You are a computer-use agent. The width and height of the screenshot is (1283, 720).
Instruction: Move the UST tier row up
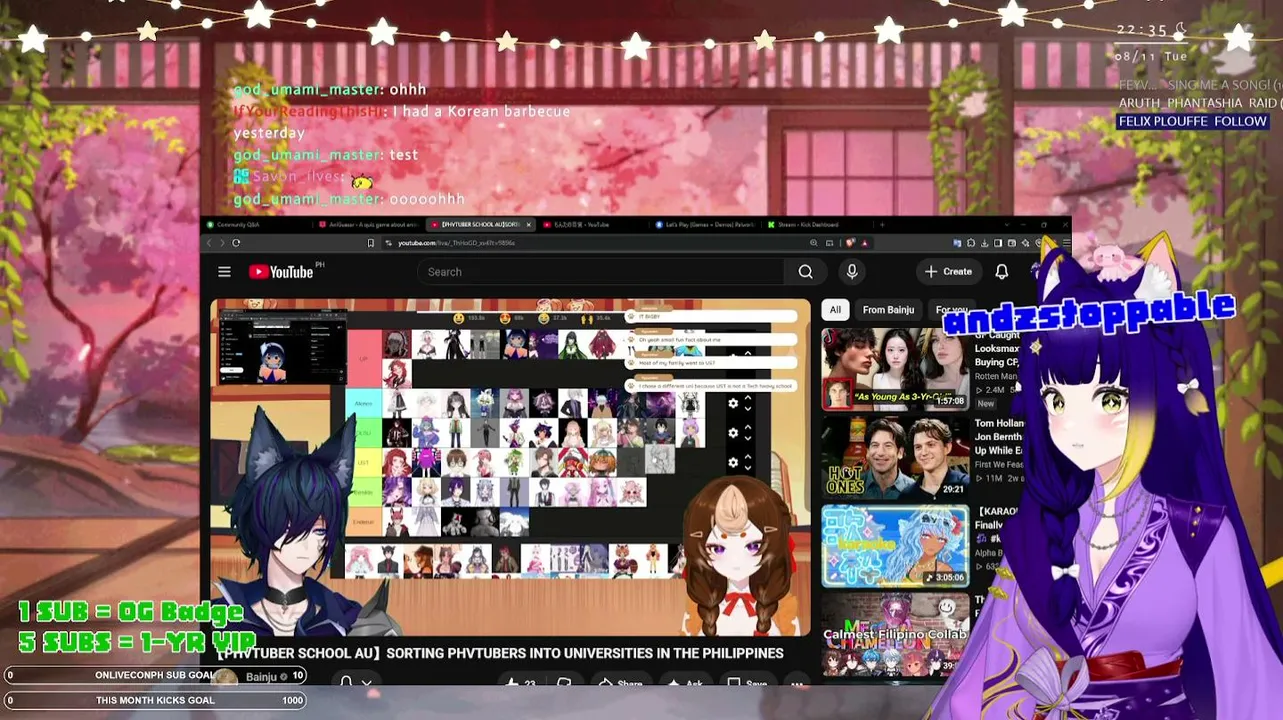(748, 458)
